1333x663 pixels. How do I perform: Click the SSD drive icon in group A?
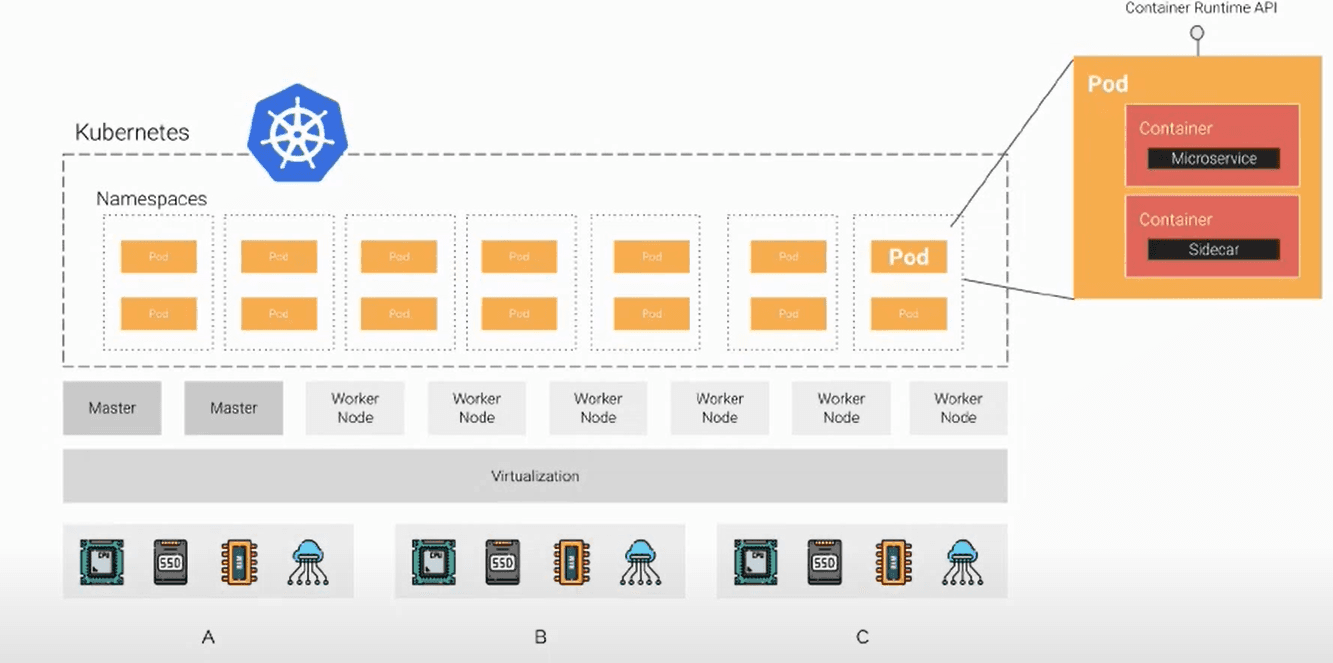[x=171, y=562]
